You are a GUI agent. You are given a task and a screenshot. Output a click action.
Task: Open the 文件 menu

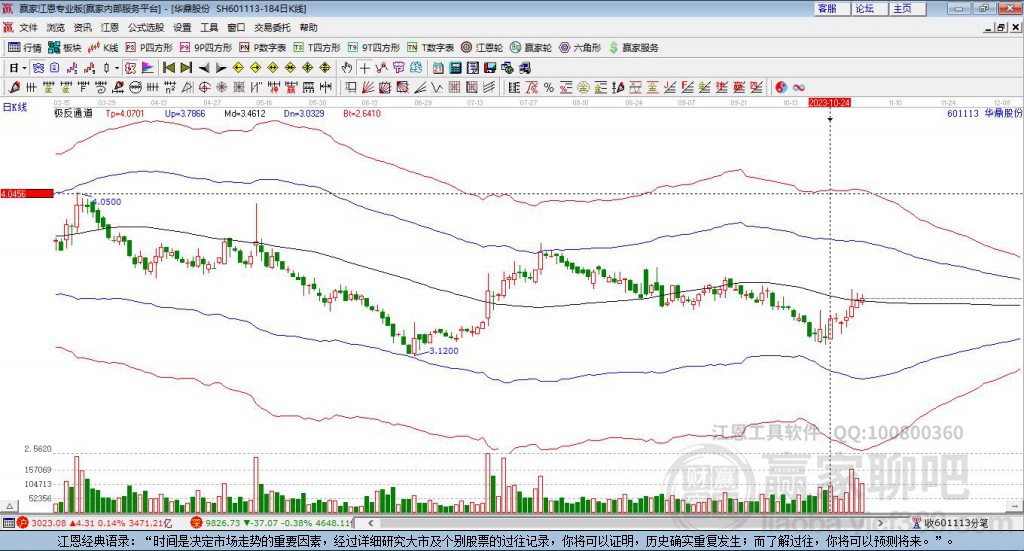tap(28, 27)
